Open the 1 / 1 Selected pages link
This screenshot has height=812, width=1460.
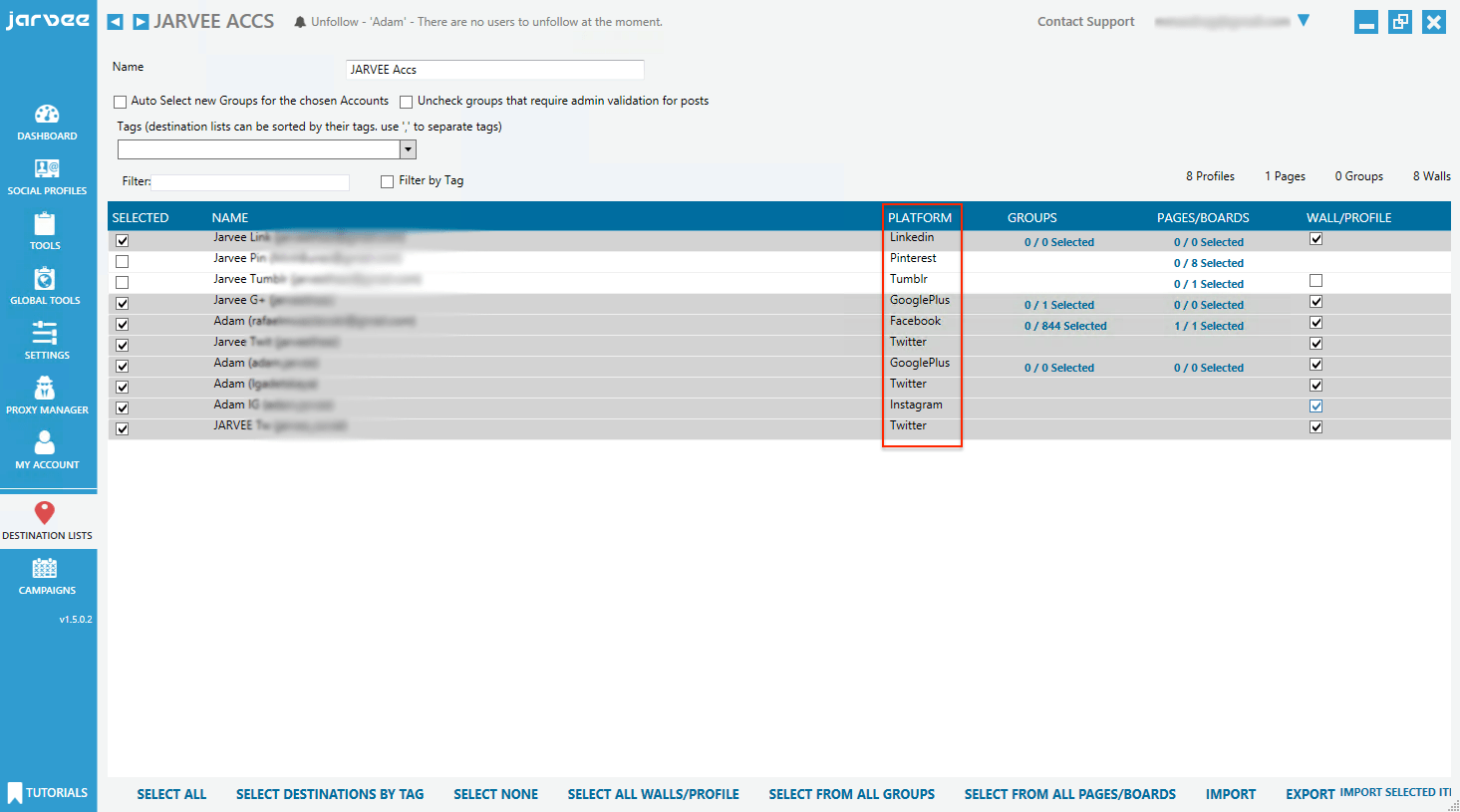click(1209, 326)
